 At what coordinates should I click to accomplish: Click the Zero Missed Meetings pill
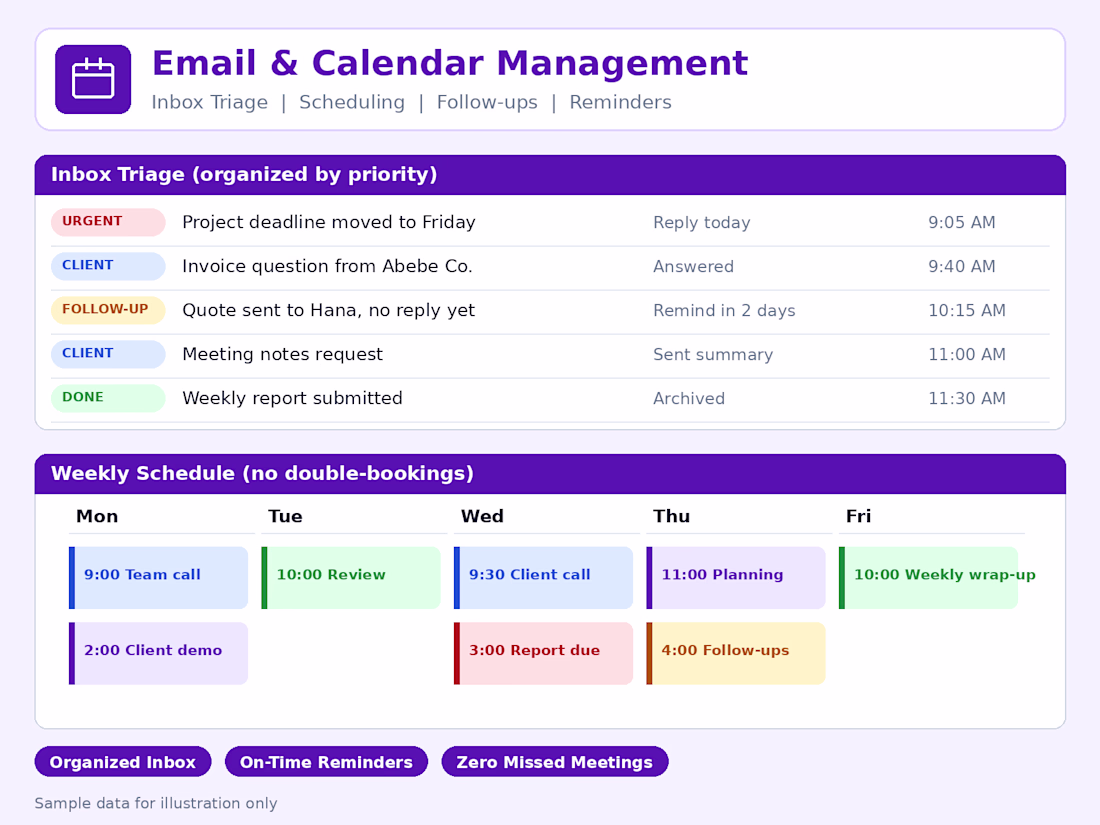(x=554, y=762)
